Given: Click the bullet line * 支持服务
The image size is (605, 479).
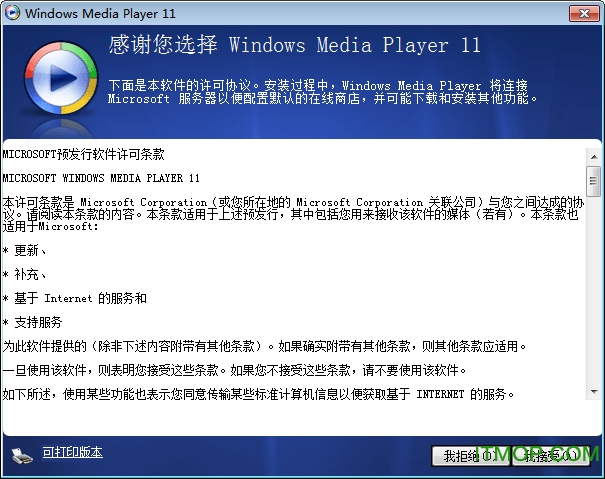Looking at the screenshot, I should (32, 322).
